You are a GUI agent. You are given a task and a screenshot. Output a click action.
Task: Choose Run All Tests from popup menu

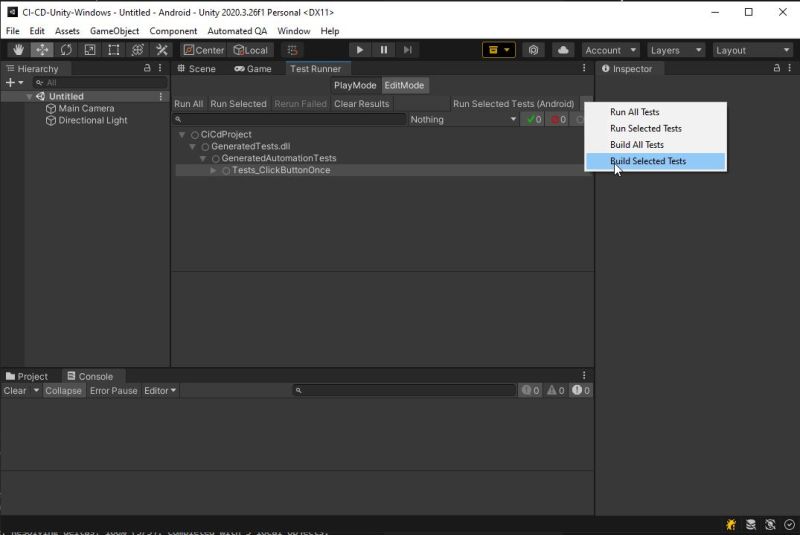[x=655, y=112]
